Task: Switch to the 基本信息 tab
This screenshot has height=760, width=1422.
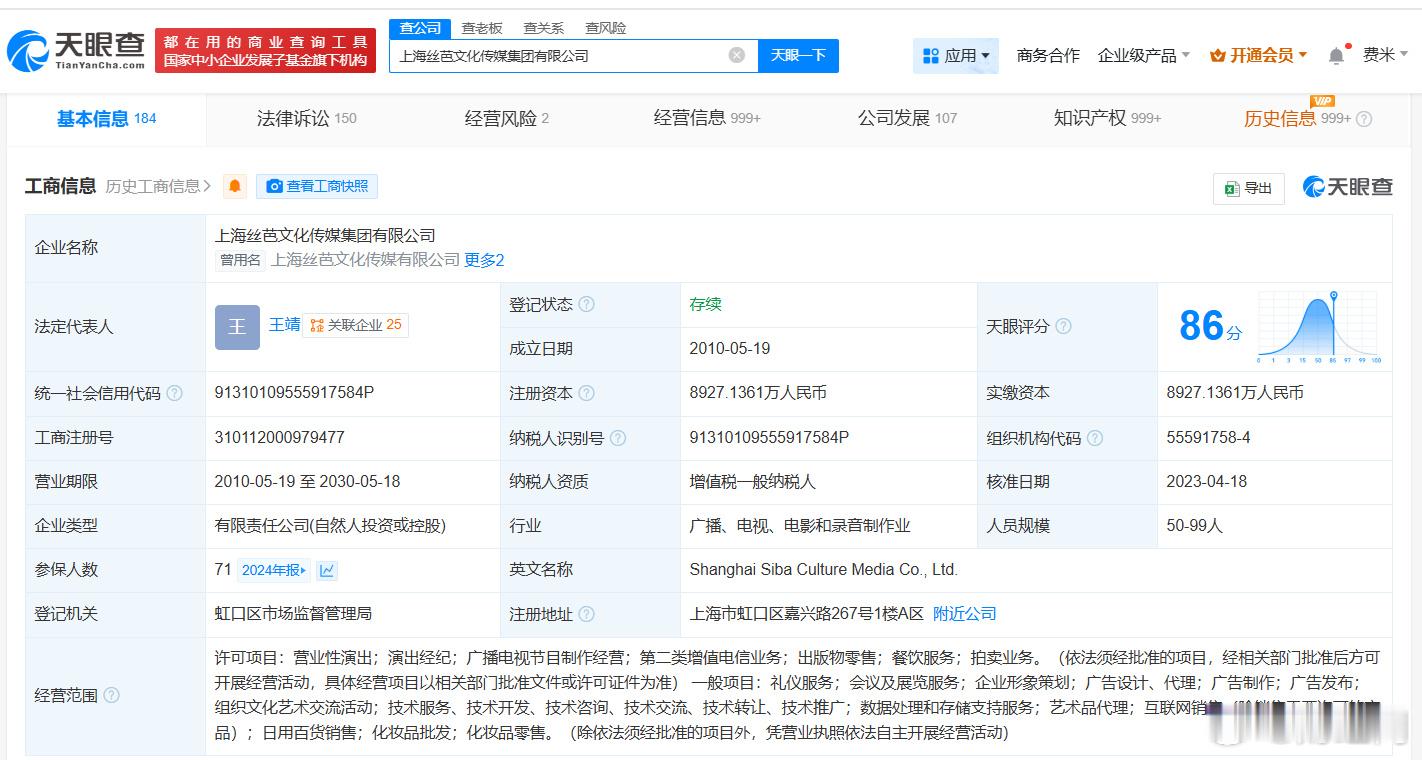Action: (x=106, y=119)
